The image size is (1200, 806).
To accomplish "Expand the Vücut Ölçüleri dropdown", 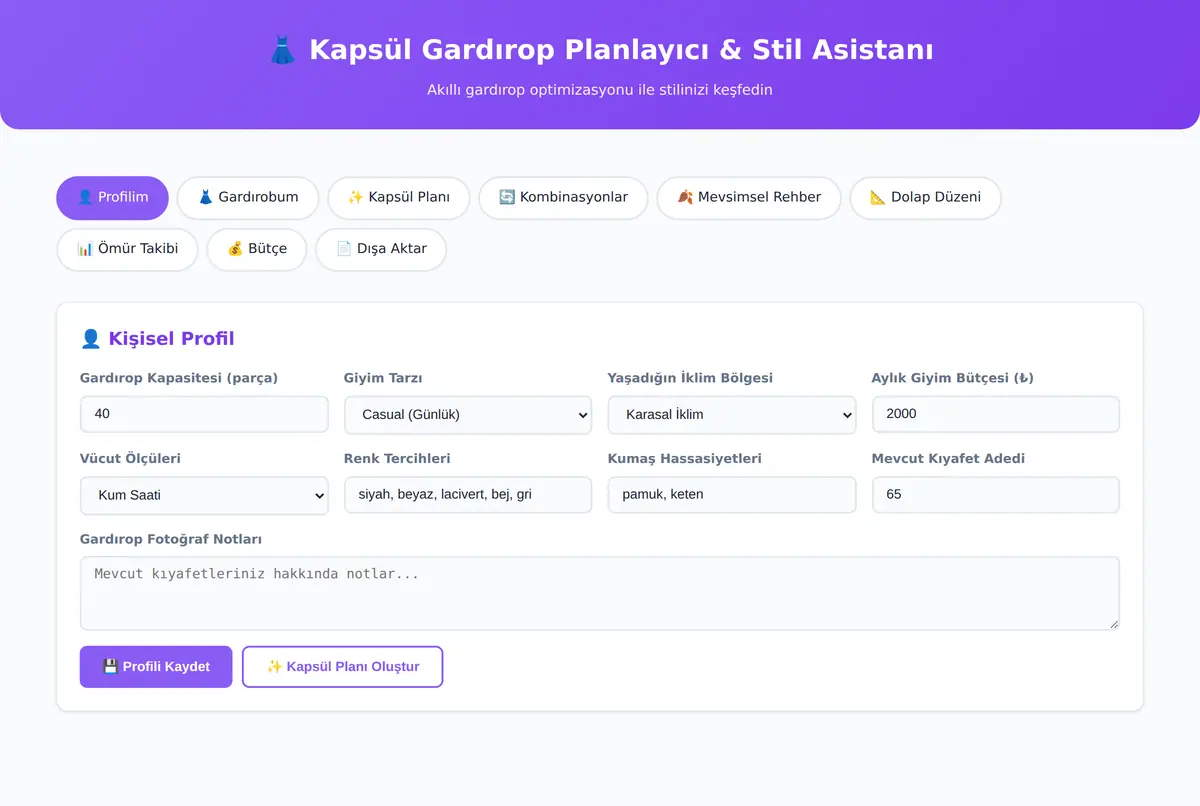I will (x=204, y=495).
